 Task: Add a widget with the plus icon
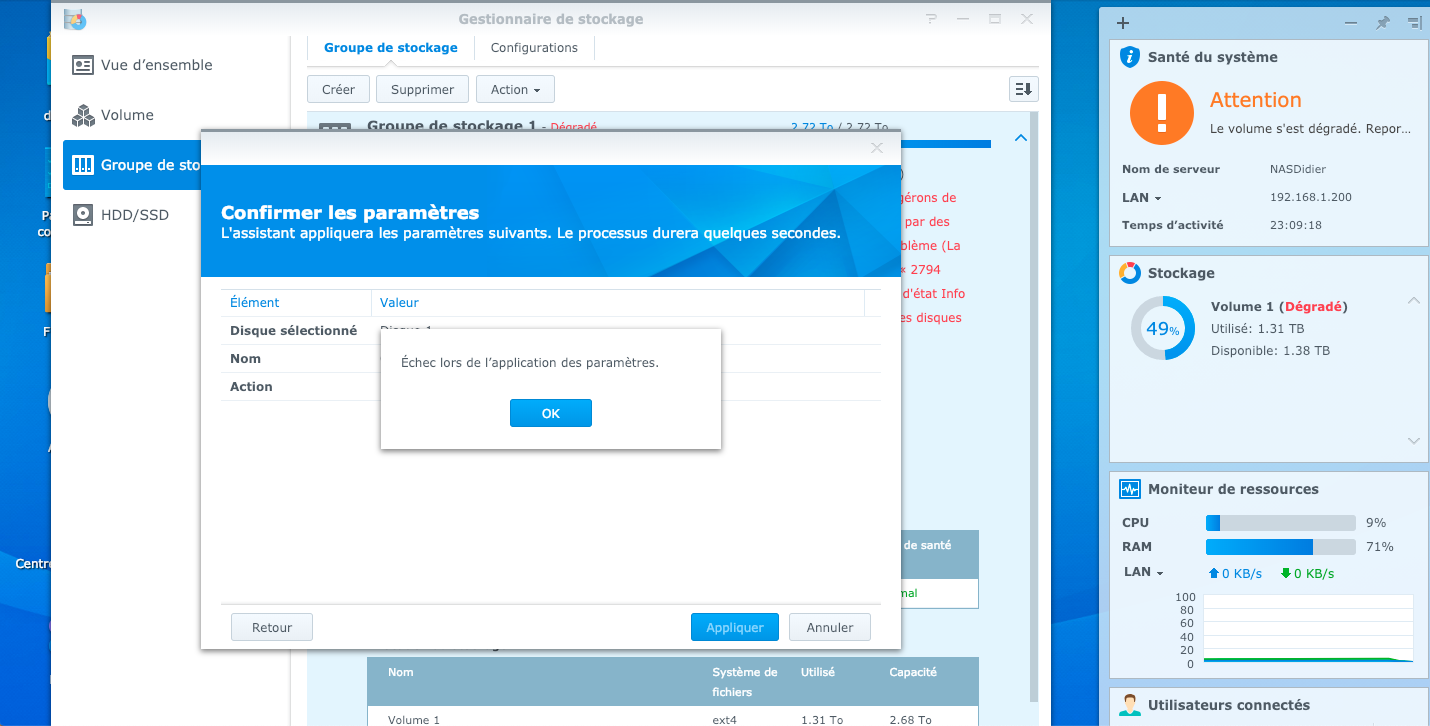click(x=1122, y=23)
